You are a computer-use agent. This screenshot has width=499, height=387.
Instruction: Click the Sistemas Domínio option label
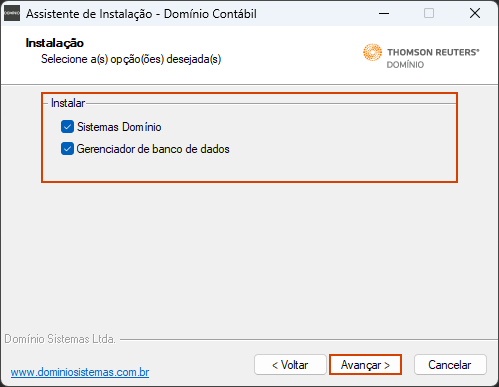[119, 127]
